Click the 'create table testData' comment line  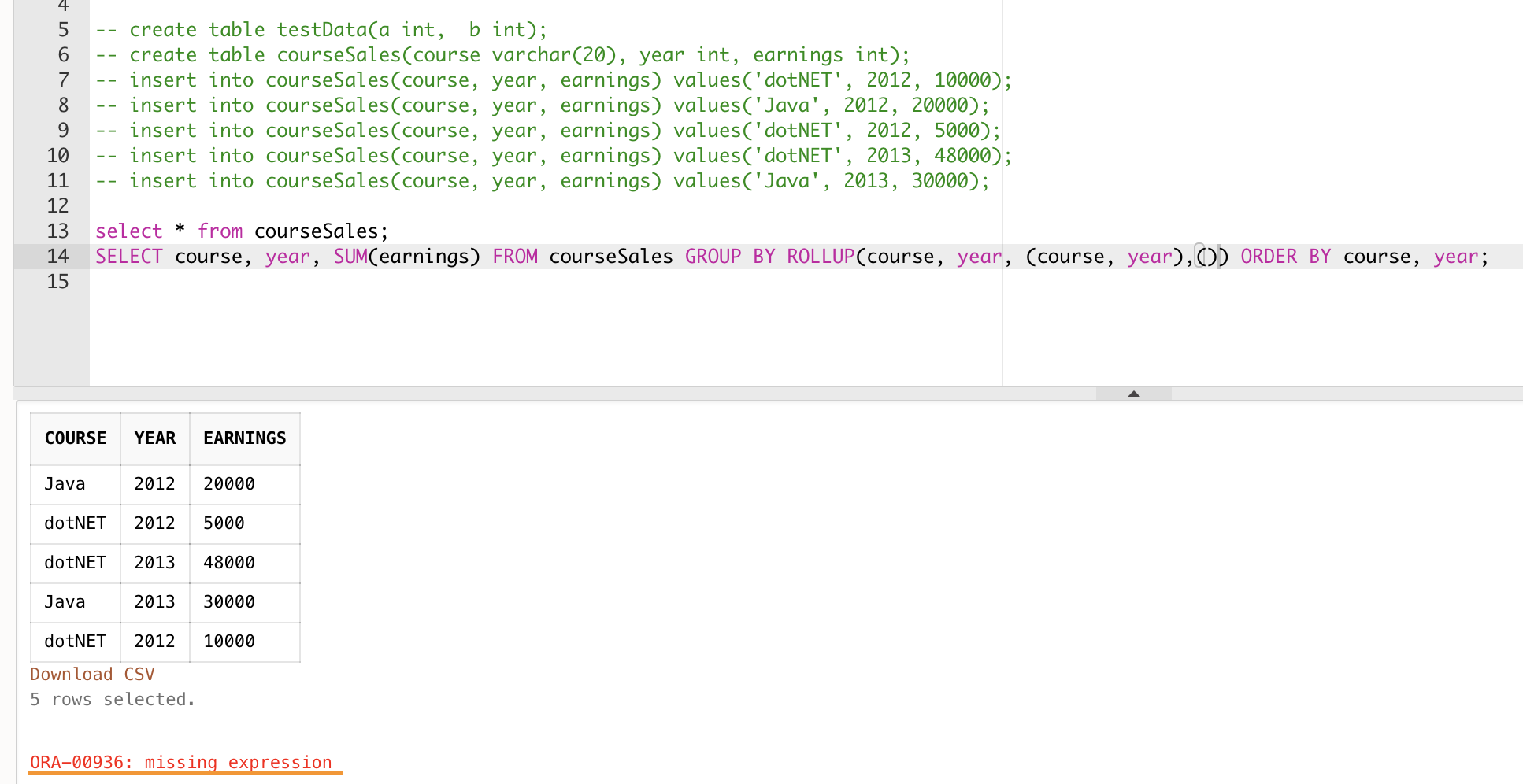click(321, 30)
